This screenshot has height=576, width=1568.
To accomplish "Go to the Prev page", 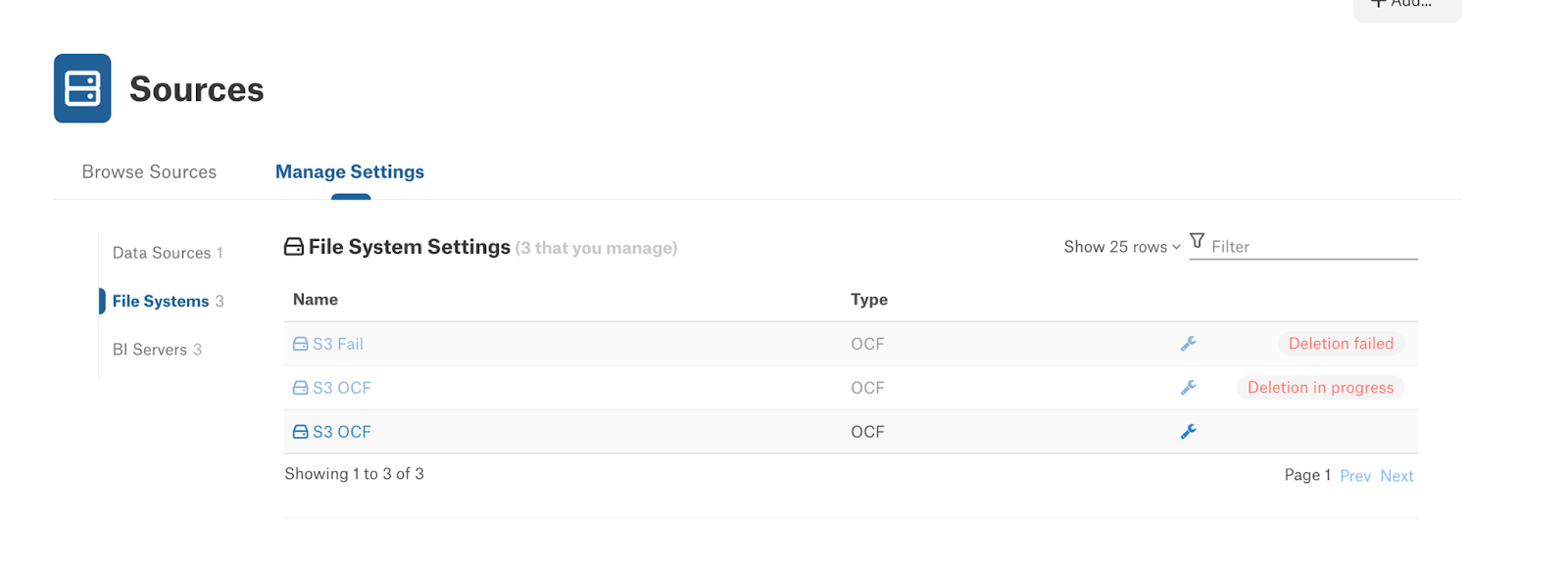I will click(1355, 476).
